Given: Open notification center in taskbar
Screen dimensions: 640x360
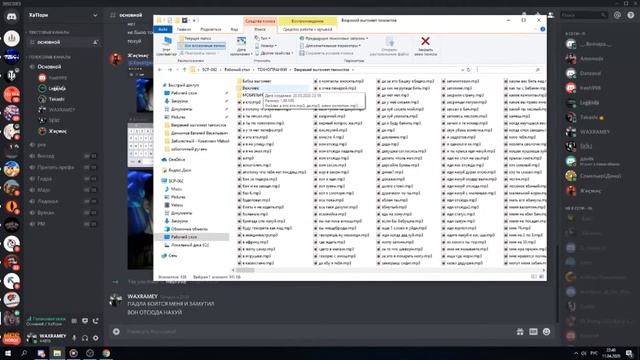Looking at the screenshot, I should tap(630, 353).
